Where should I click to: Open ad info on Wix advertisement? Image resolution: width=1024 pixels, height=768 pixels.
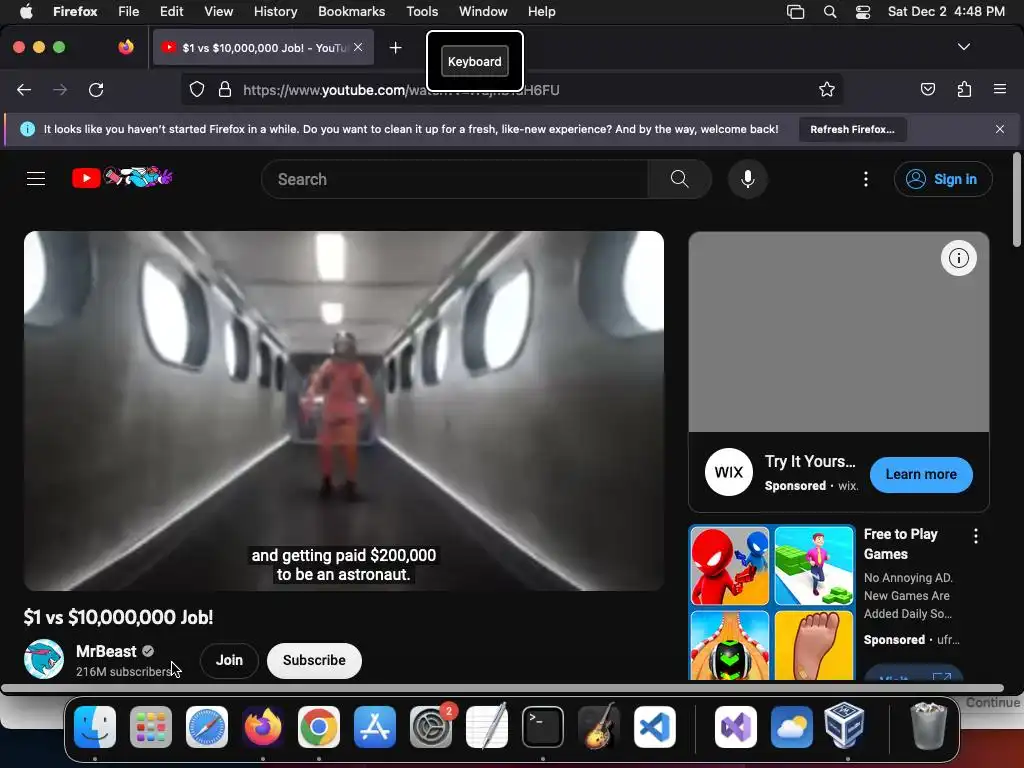[958, 258]
